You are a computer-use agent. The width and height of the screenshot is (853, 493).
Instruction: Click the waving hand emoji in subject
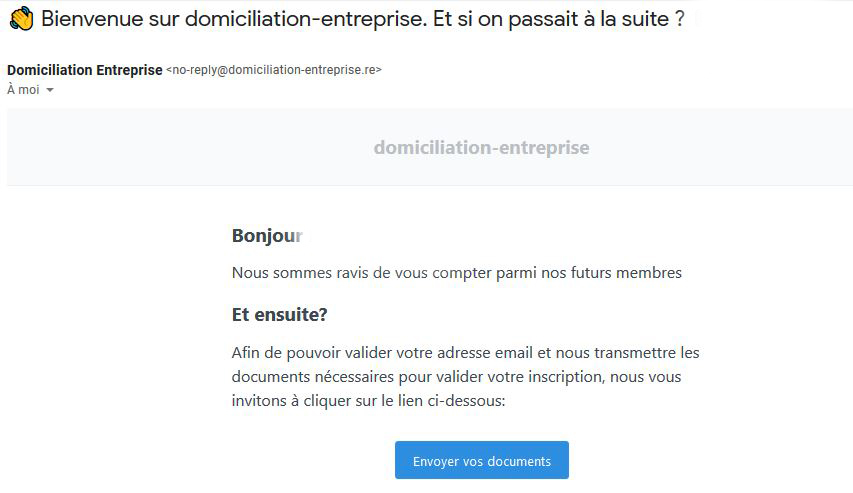(22, 19)
